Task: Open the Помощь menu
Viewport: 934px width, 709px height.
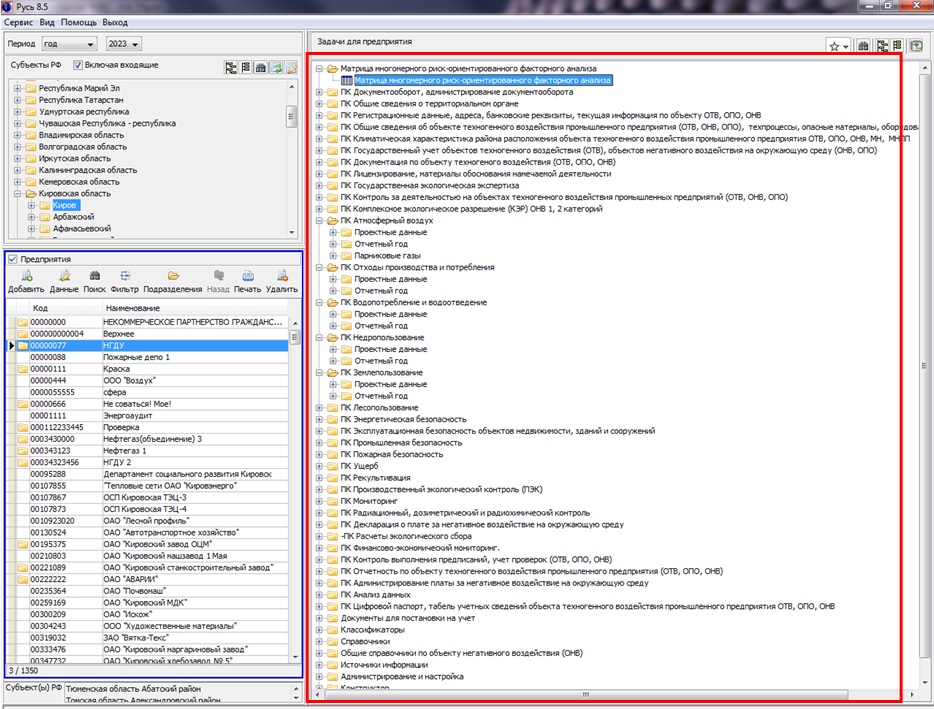Action: coord(78,22)
